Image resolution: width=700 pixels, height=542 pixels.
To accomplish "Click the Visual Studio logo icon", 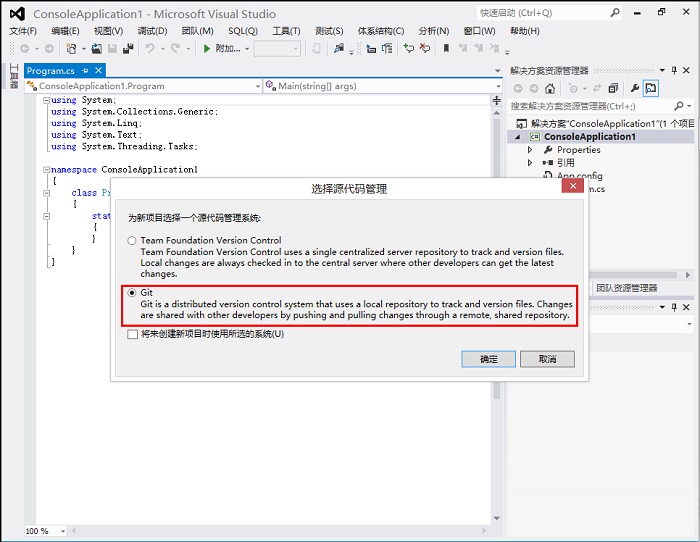I will click(17, 14).
